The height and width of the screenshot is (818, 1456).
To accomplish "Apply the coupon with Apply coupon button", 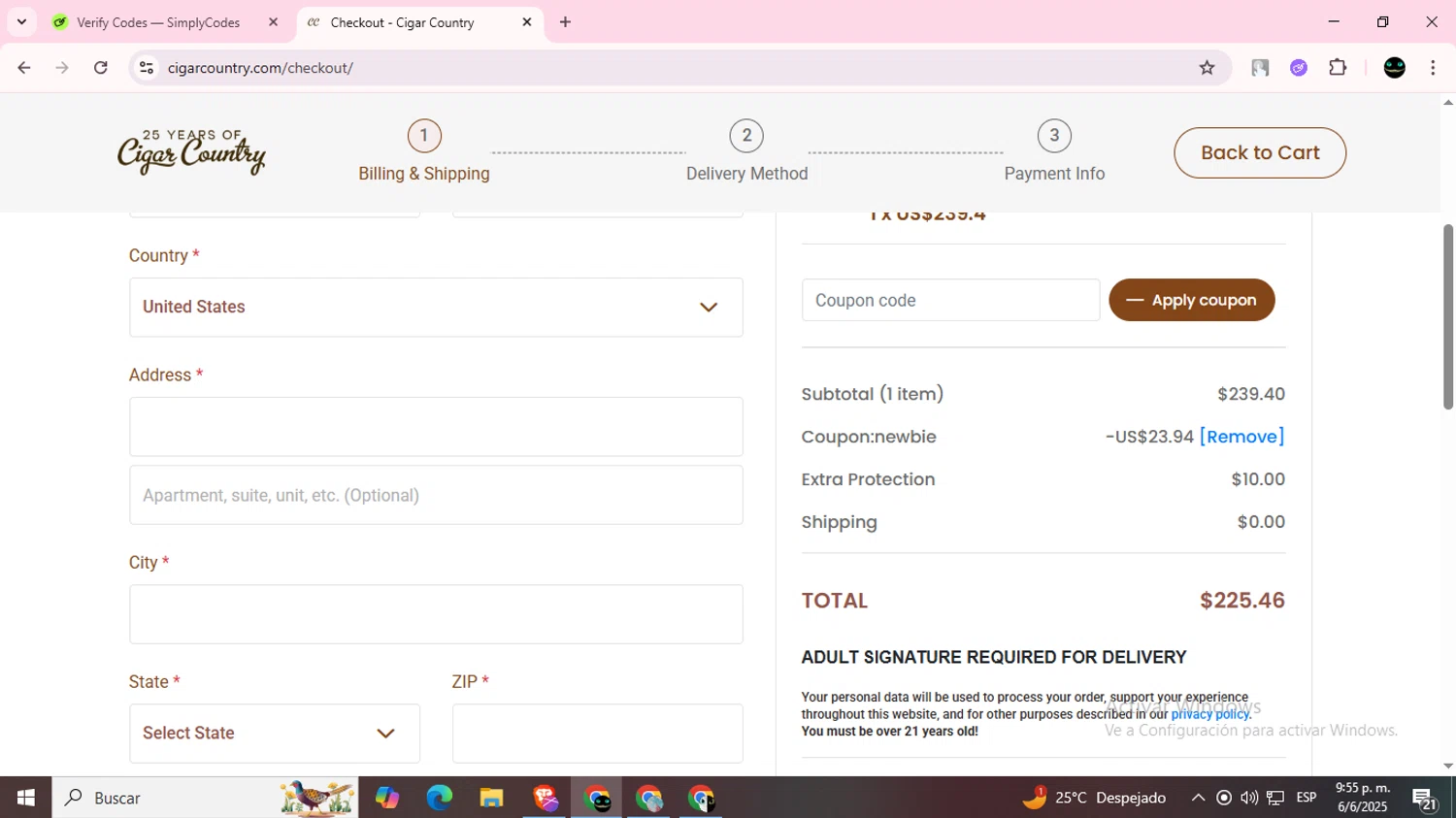I will pos(1192,300).
